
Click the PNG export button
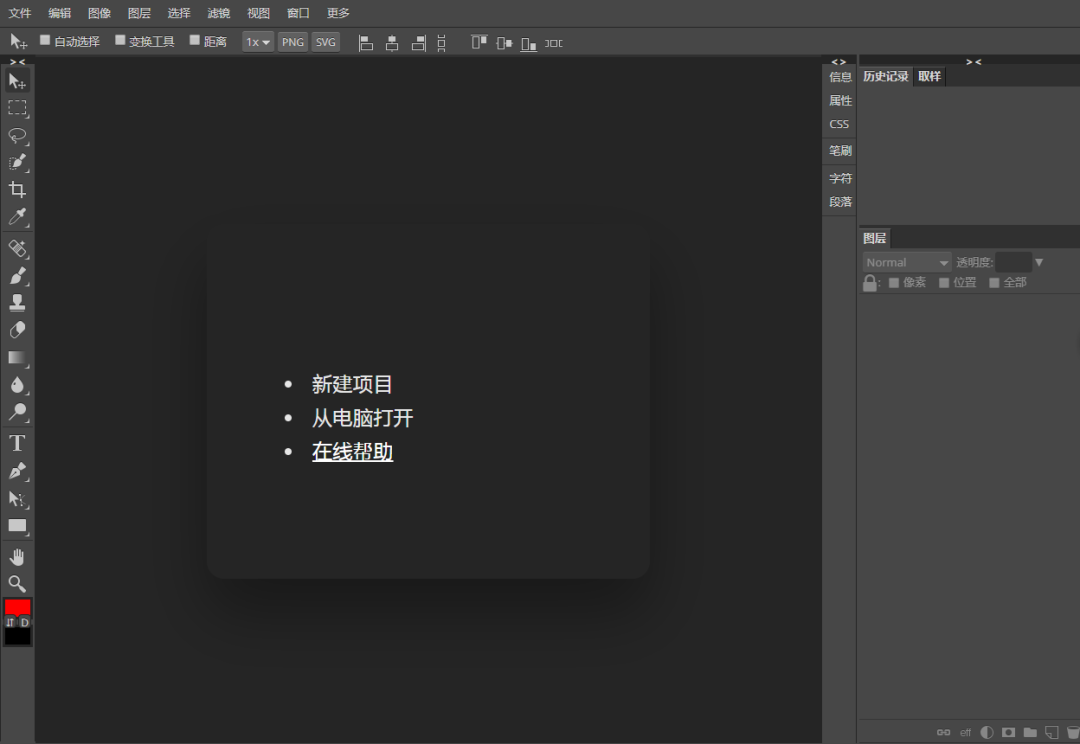292,42
